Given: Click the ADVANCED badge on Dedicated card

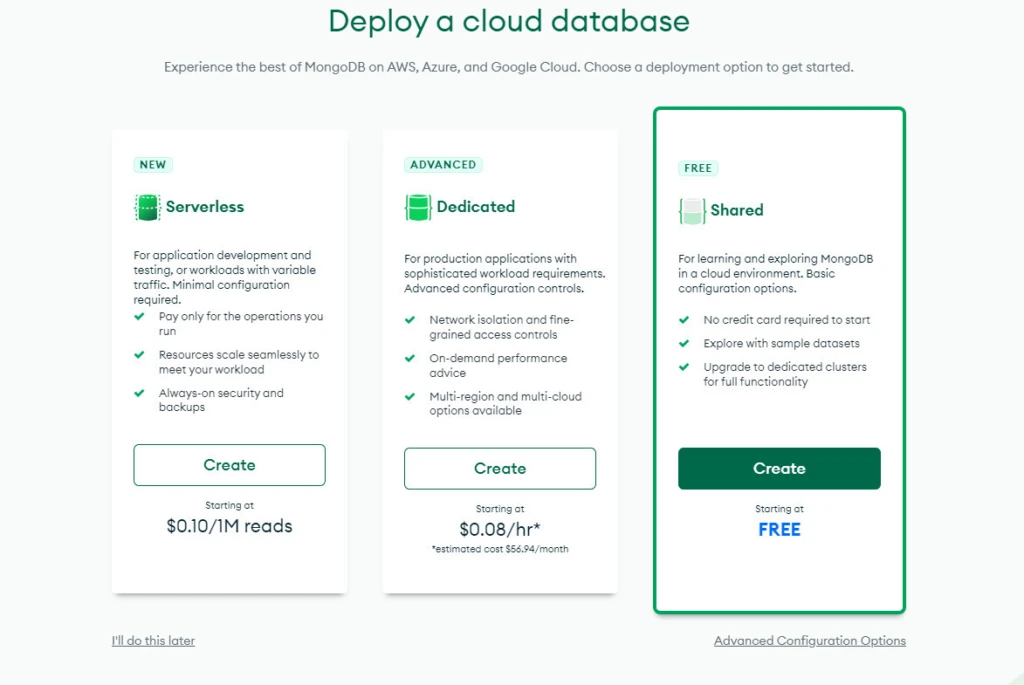Looking at the screenshot, I should coord(443,165).
